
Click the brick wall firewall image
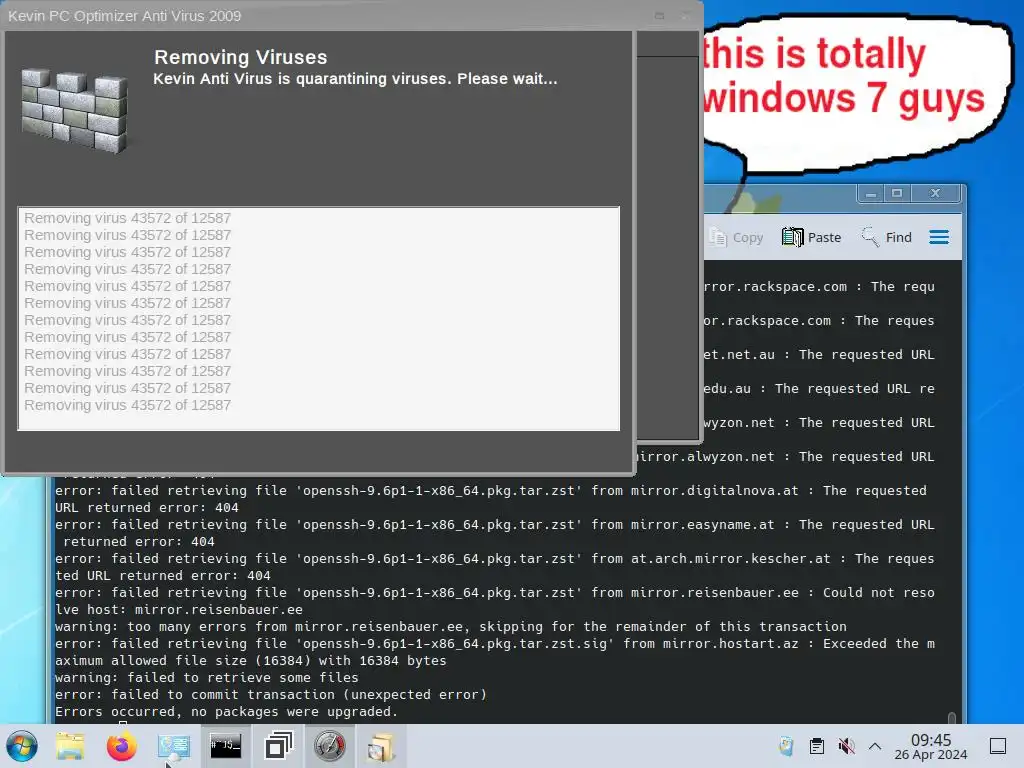(74, 112)
